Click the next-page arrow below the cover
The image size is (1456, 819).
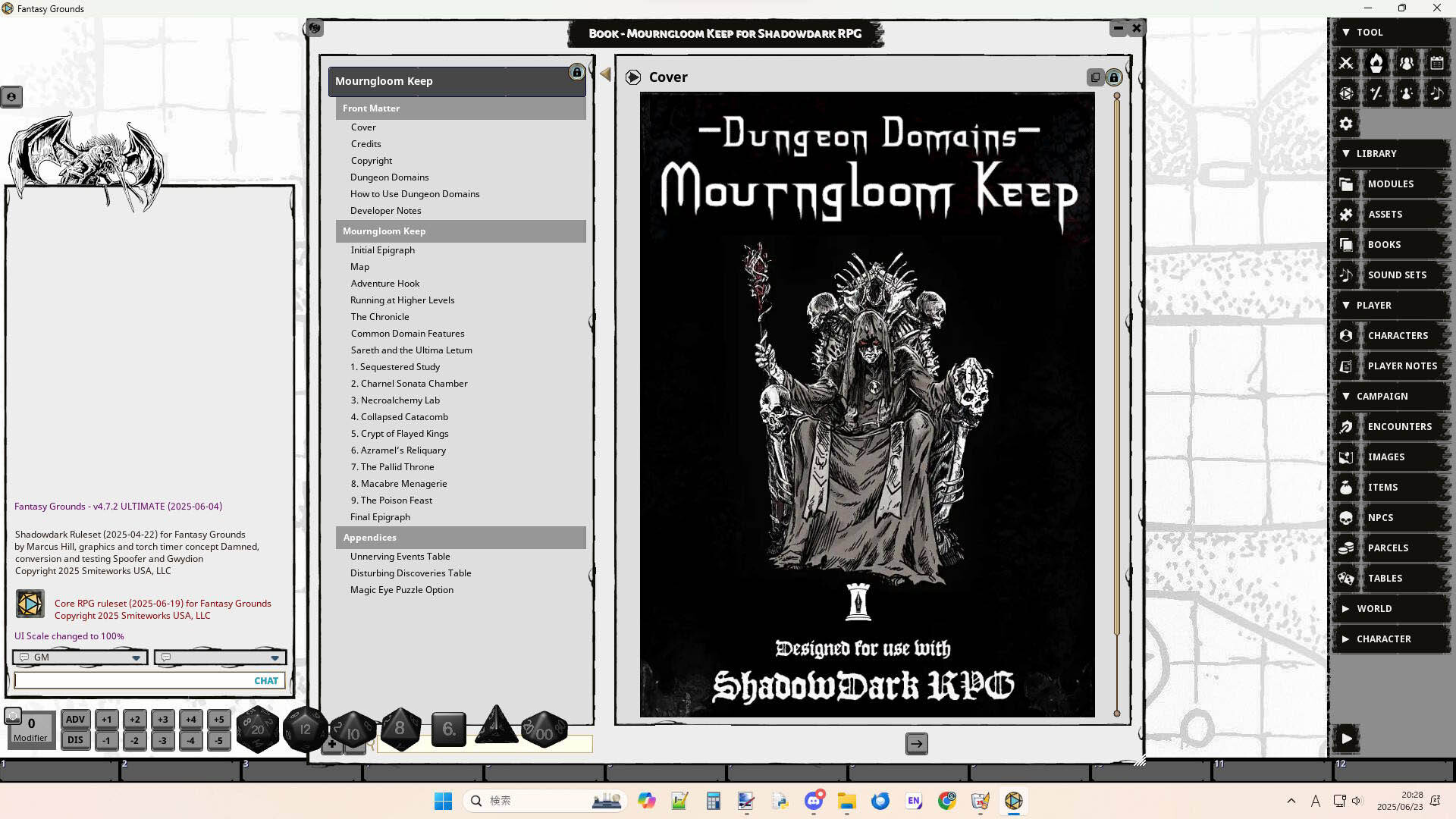(916, 744)
